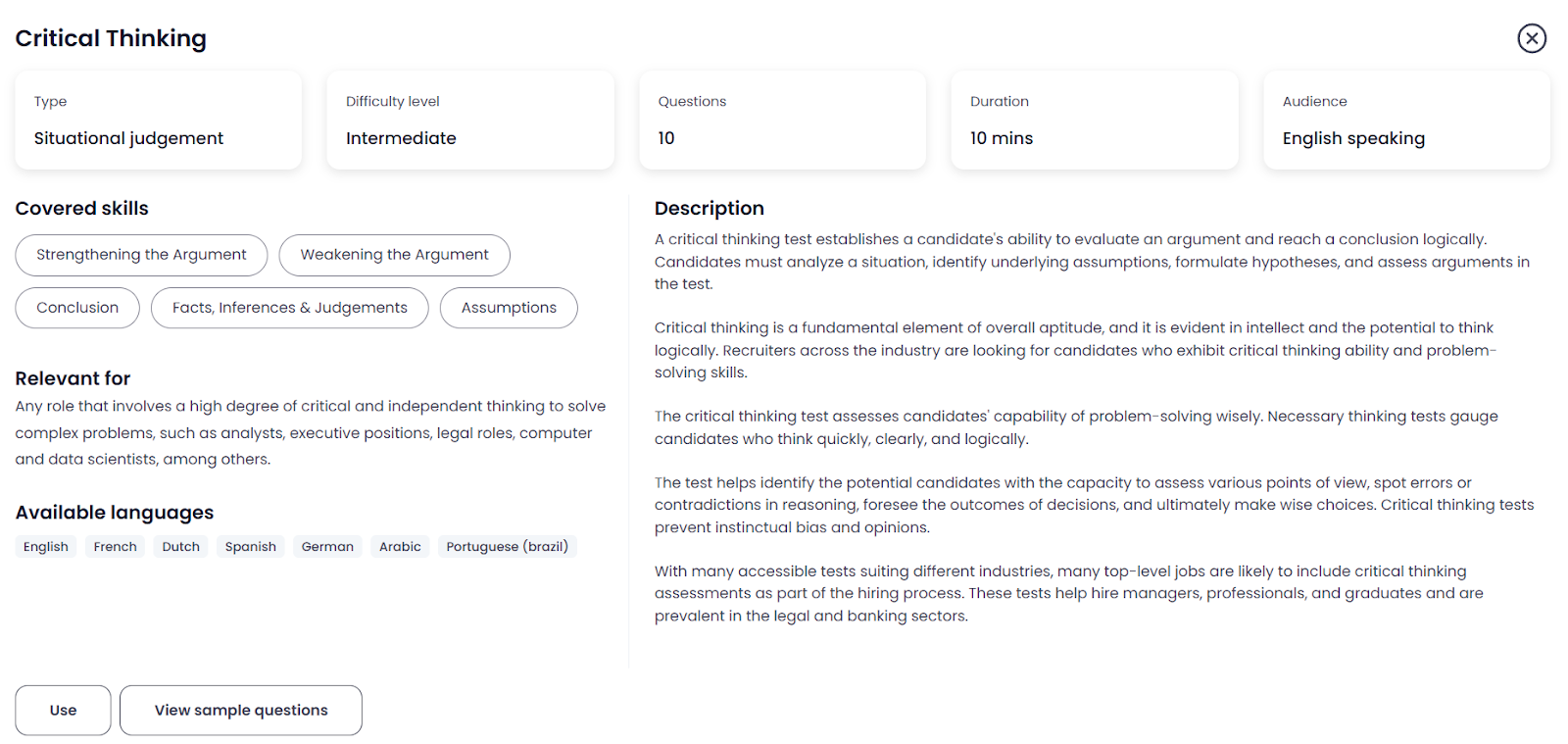1568x744 pixels.
Task: Click the Conclusion skill chip
Action: 77,308
